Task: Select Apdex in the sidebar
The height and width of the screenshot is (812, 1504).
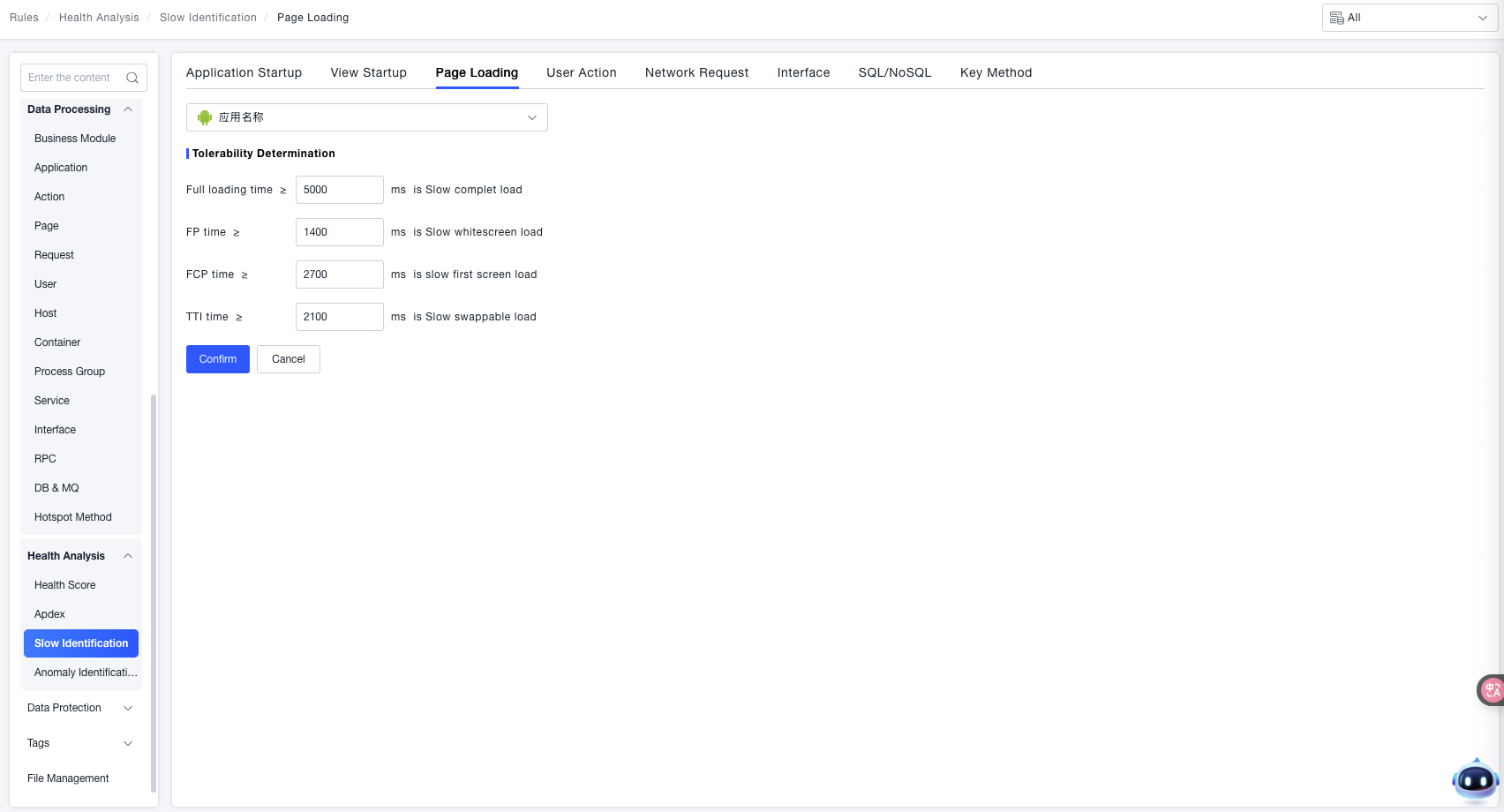Action: [49, 614]
